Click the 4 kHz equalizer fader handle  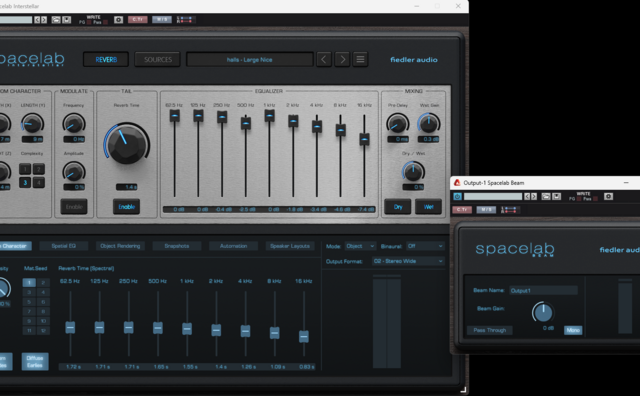pyautogui.click(x=317, y=127)
